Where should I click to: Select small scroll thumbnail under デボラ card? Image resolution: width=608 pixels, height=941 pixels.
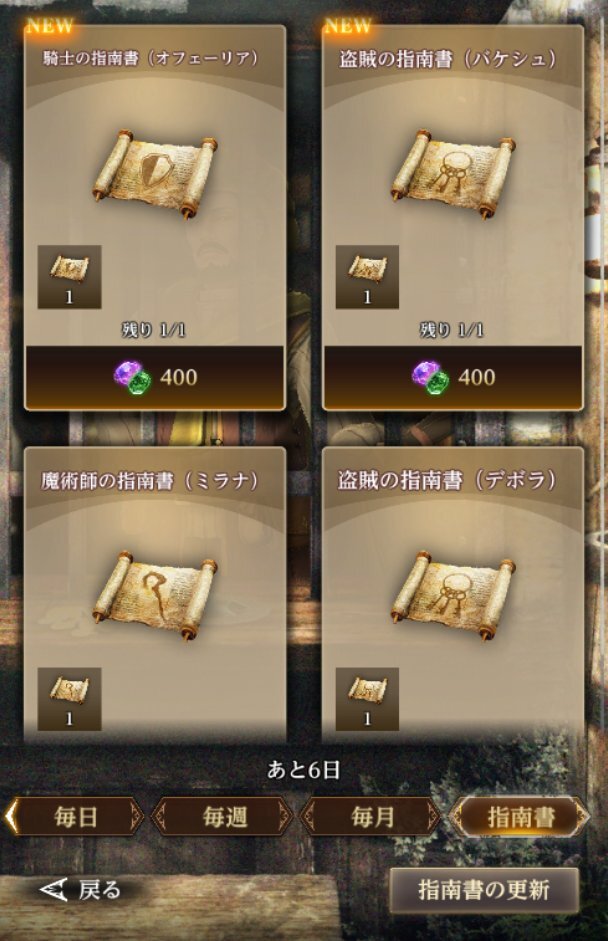click(367, 699)
